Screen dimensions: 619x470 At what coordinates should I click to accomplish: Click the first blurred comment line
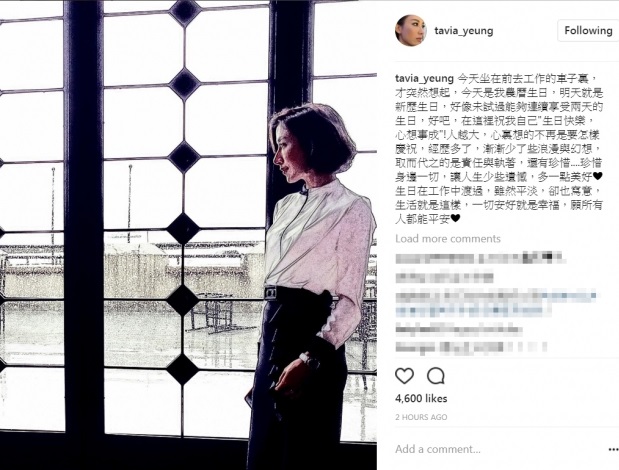[x=480, y=258]
